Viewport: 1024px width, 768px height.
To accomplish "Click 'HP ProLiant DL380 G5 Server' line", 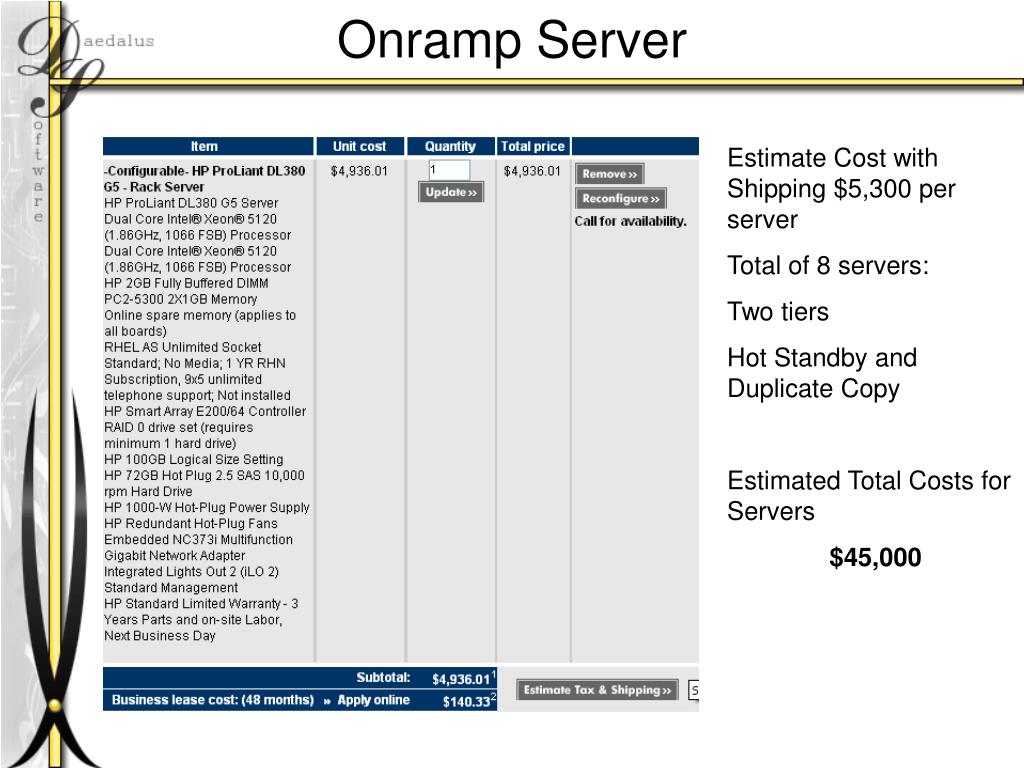I will click(191, 203).
